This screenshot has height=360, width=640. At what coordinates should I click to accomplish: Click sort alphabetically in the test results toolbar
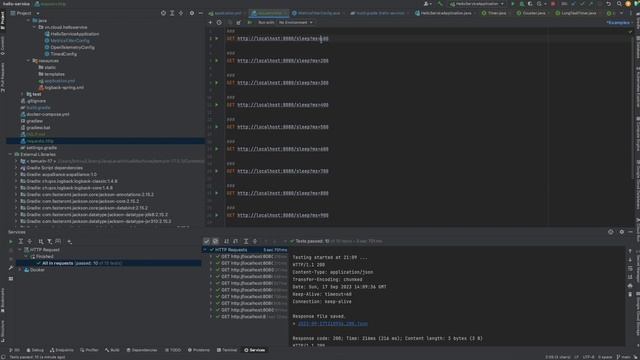[x=226, y=241]
